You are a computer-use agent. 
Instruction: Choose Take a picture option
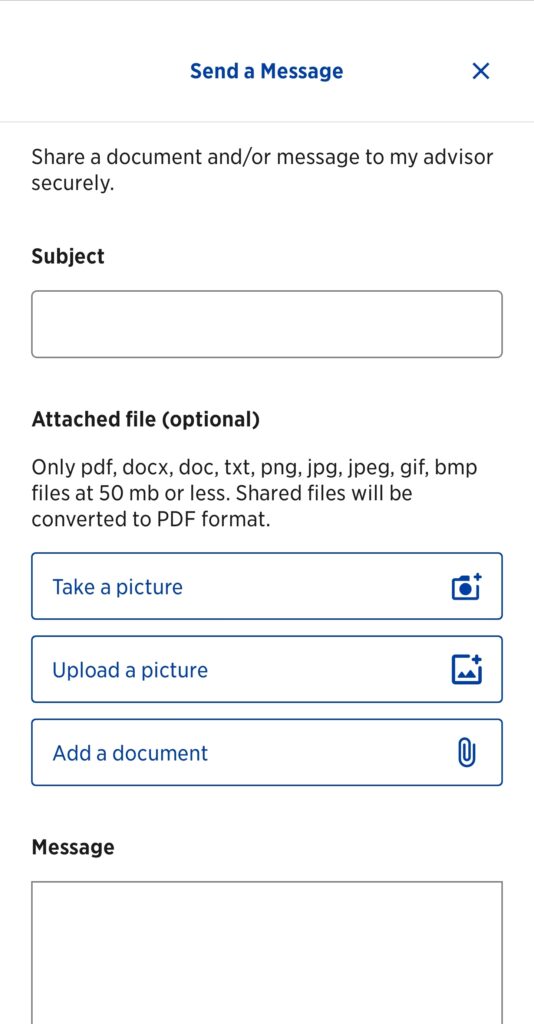pos(267,586)
